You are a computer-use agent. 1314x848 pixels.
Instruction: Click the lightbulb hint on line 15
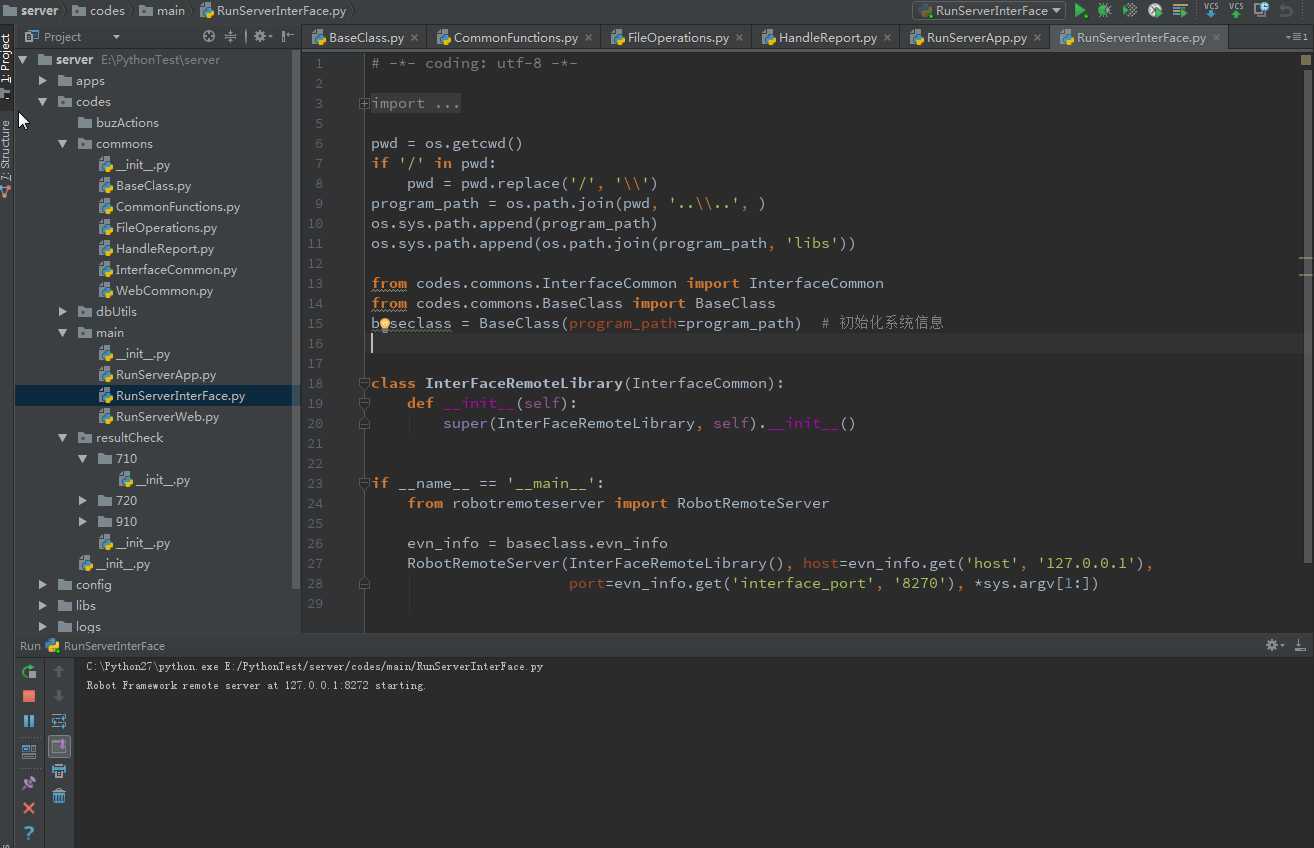coord(384,324)
